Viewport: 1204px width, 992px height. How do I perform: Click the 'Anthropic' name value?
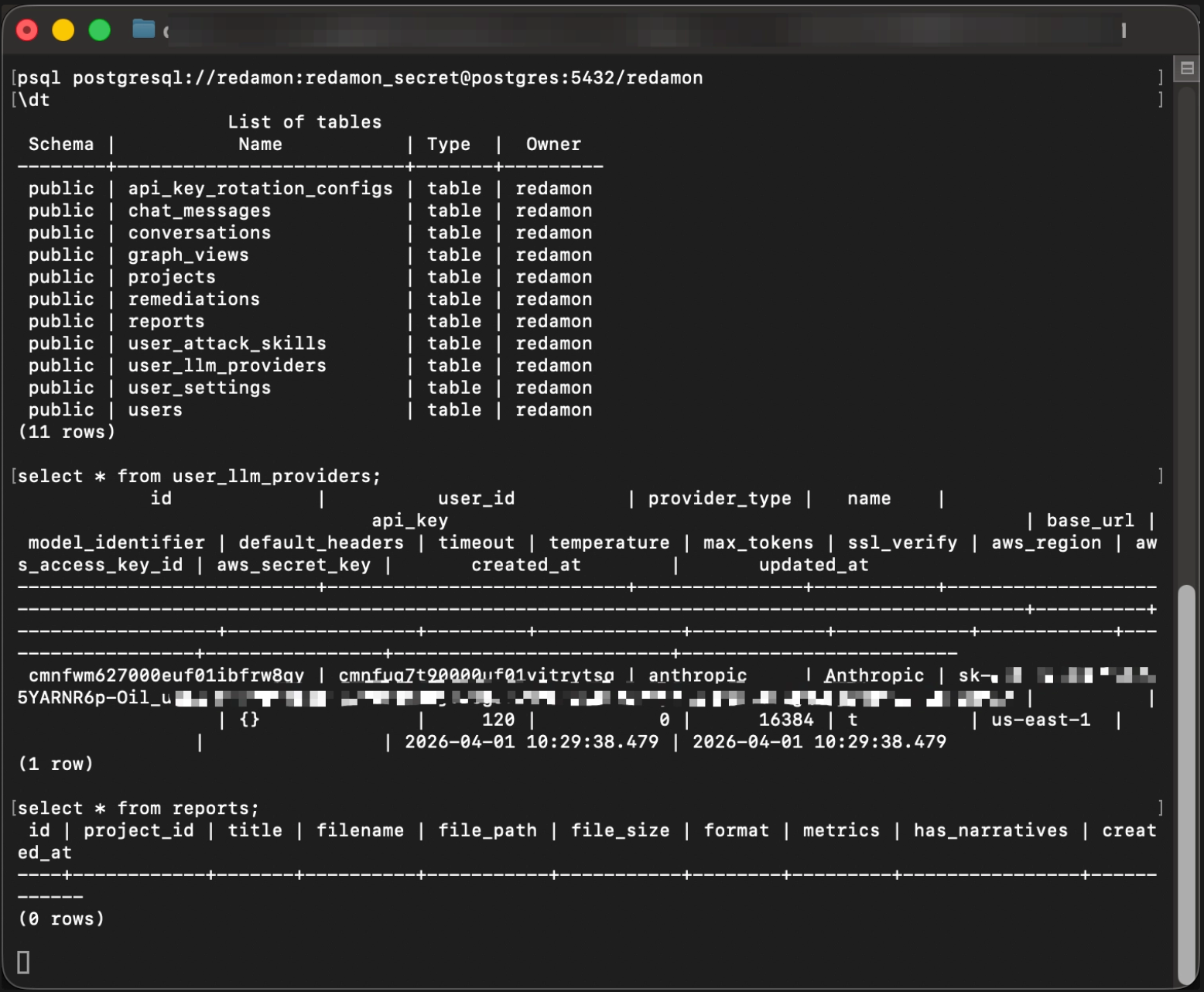[x=874, y=676]
